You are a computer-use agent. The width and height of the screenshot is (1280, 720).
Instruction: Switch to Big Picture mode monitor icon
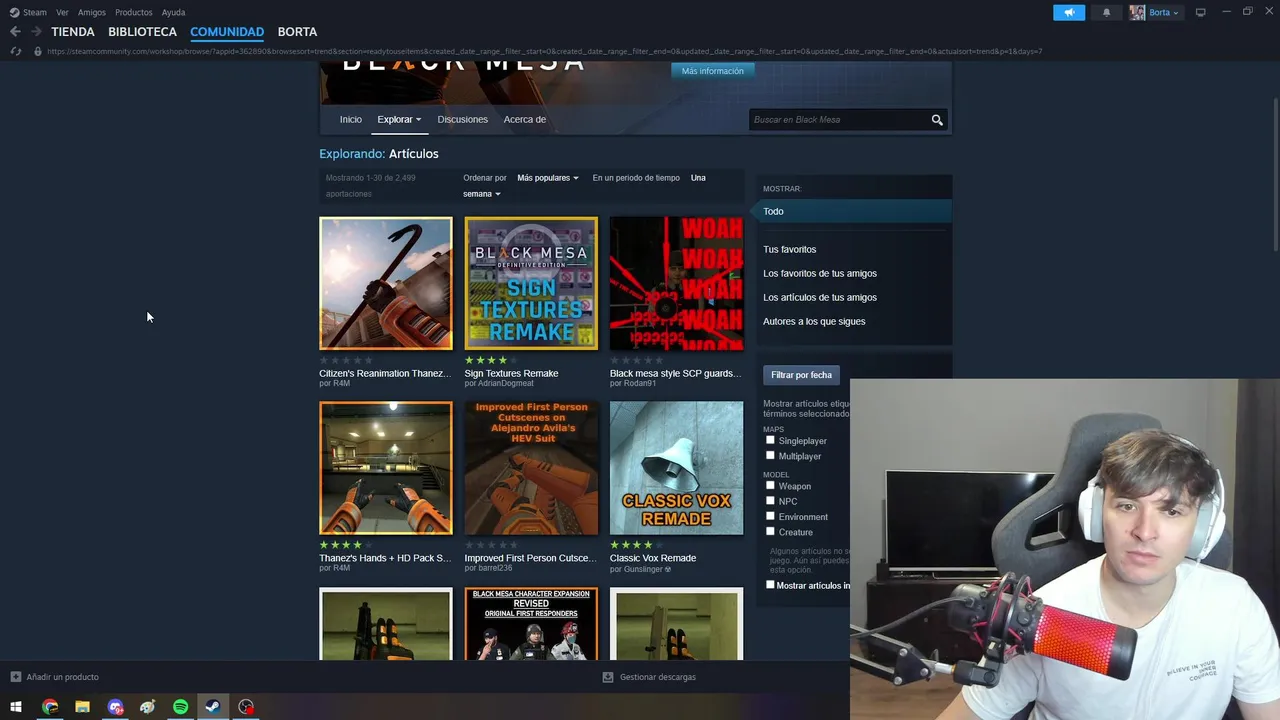coord(1201,12)
